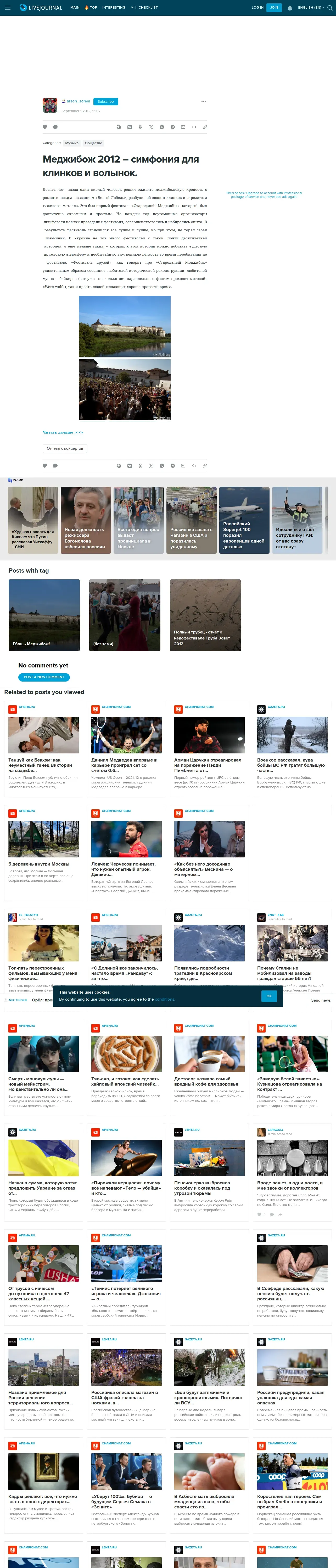Image resolution: width=336 pixels, height=1568 pixels.
Task: Share to WhatsApp using icon below the tags
Action: pyautogui.click(x=162, y=466)
